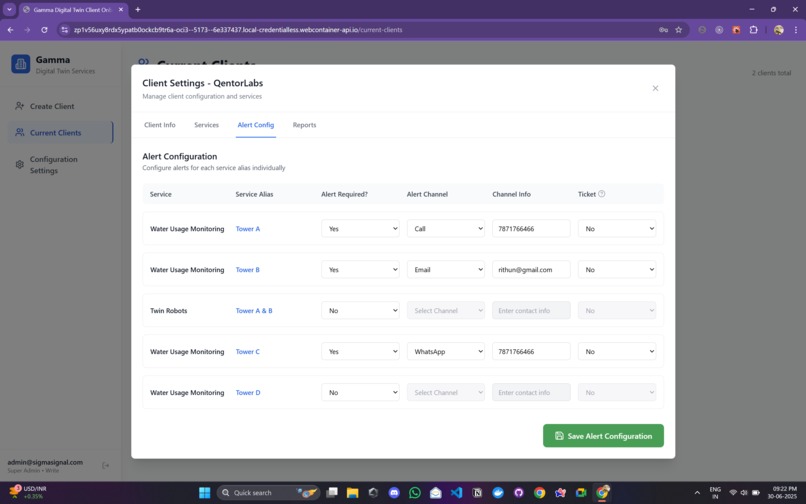Click the Twin Robots service name
Viewport: 806px width, 504px height.
[169, 311]
